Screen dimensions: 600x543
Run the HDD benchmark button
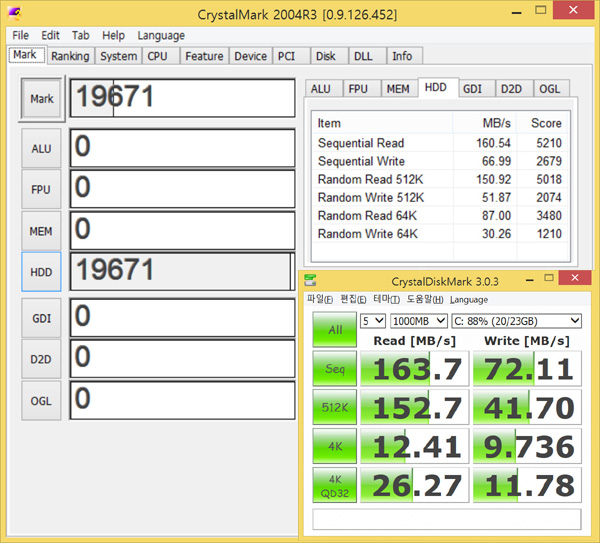click(41, 272)
